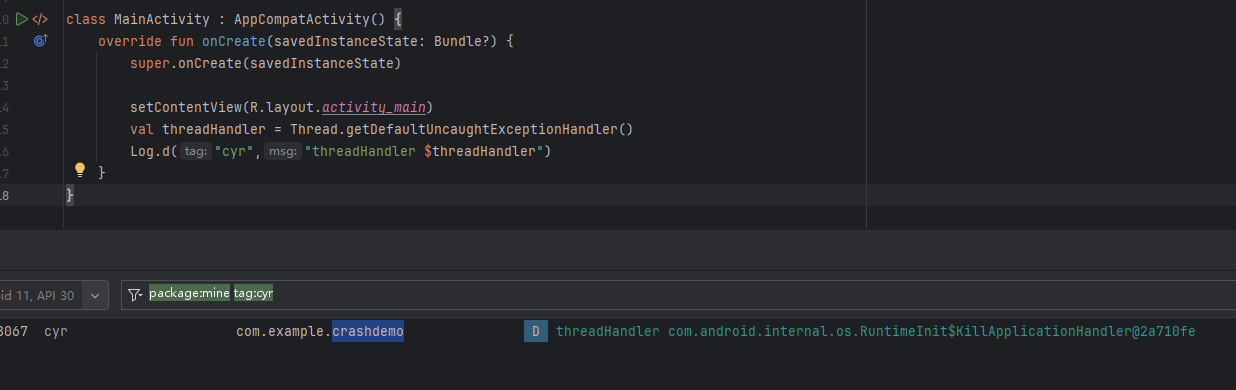This screenshot has height=390, width=1236.
Task: Click the 'onCreate' function name in the override line
Action: coord(234,41)
